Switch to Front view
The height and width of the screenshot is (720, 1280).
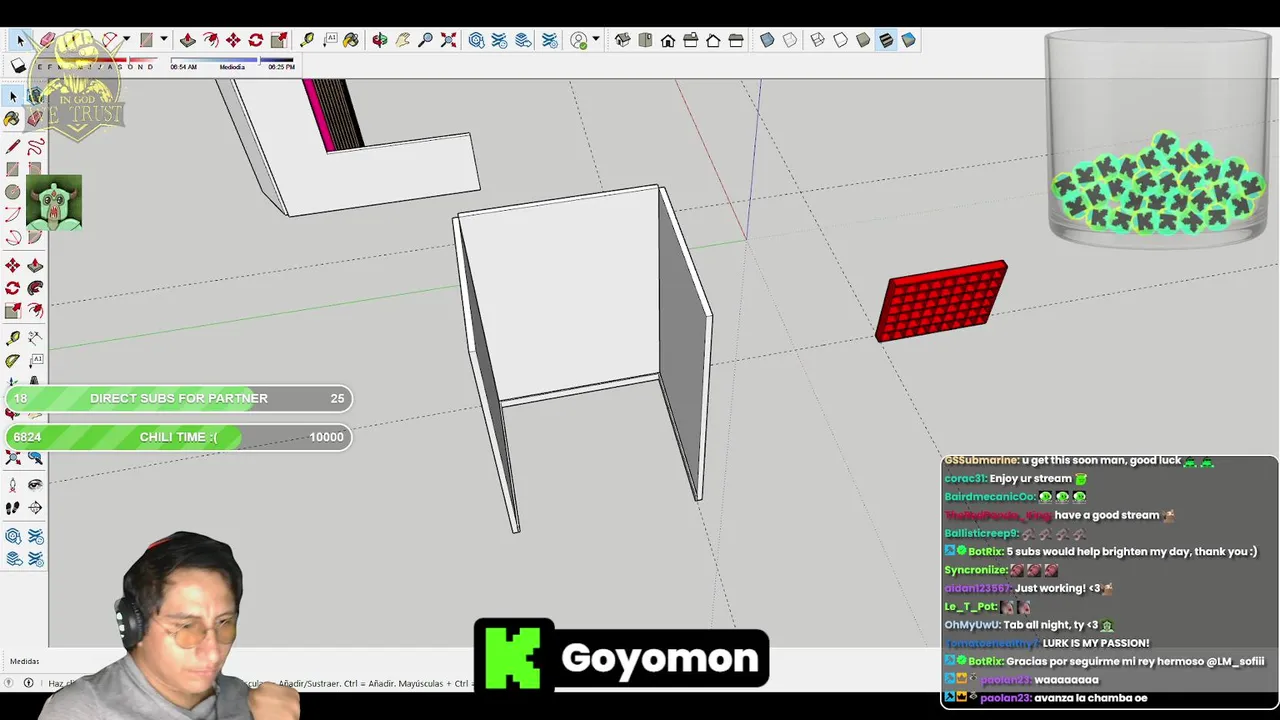[x=668, y=40]
